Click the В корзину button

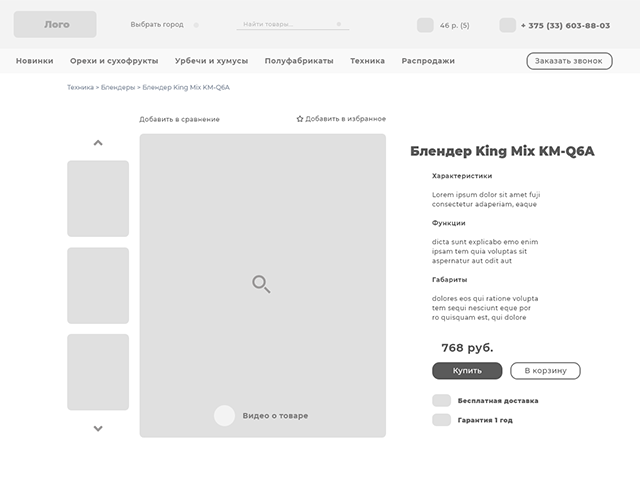tap(545, 371)
